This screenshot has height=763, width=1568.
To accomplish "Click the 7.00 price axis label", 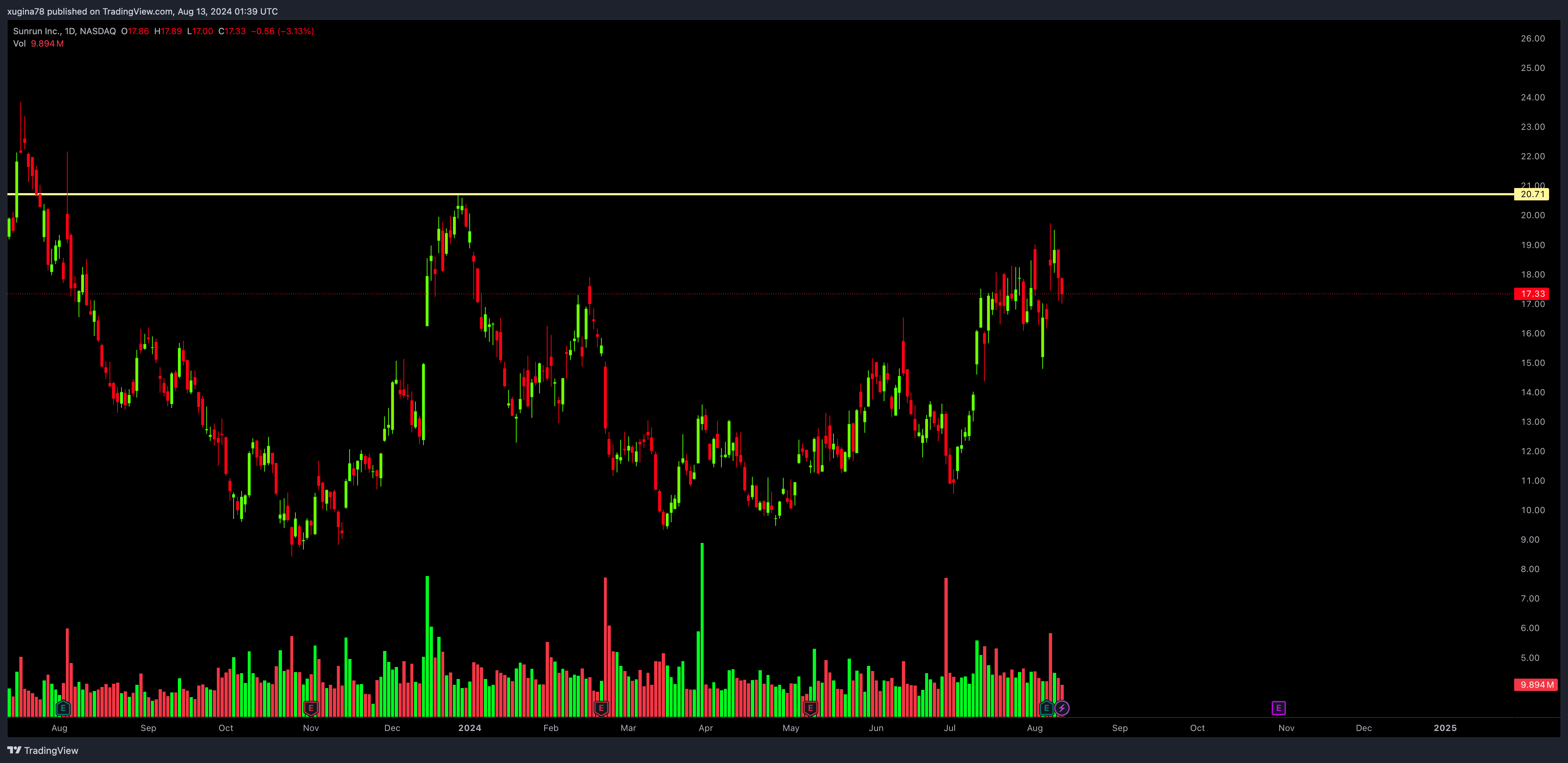I will (1530, 599).
